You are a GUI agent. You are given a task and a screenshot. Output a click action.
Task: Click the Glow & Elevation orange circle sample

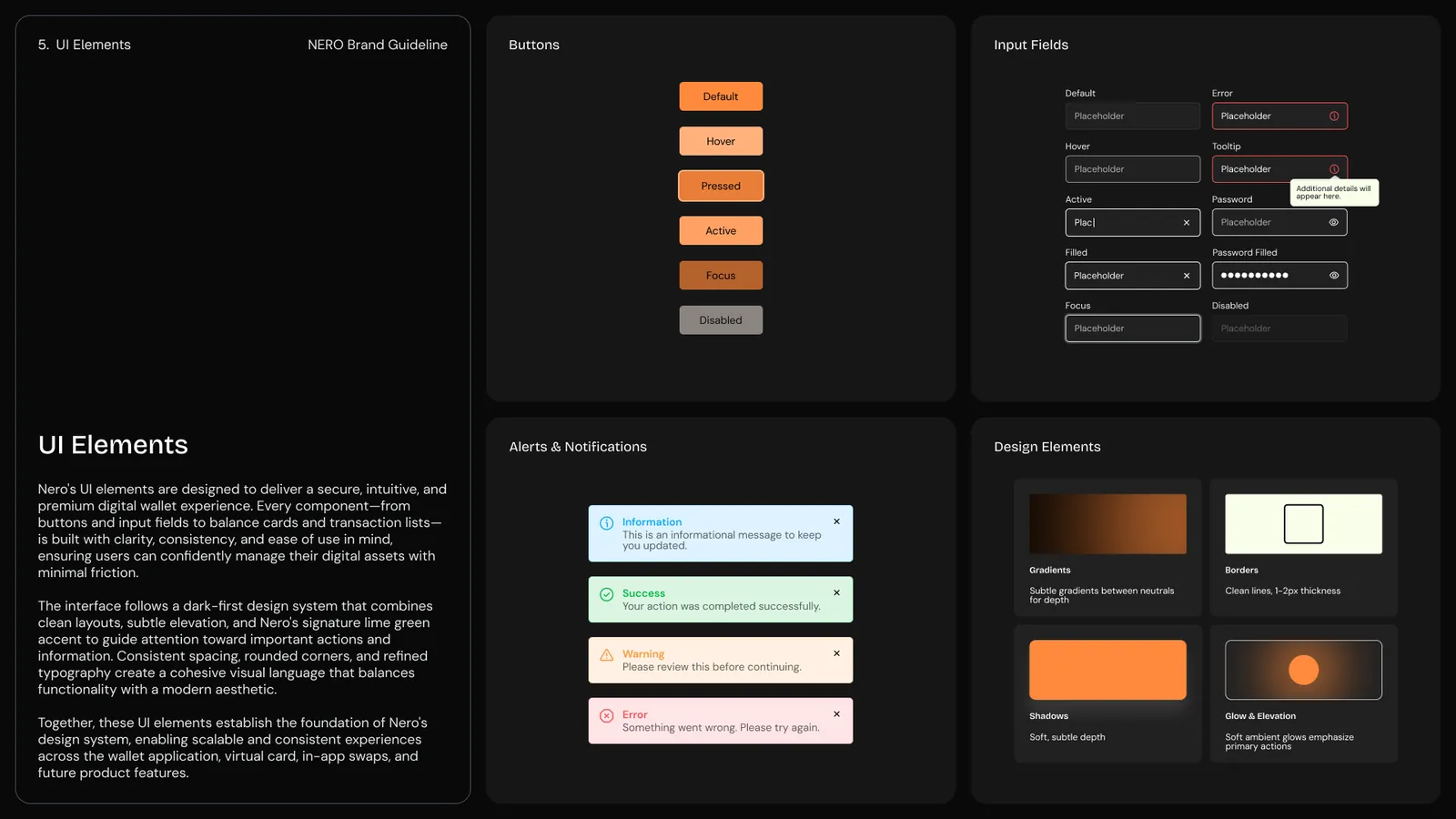(x=1303, y=670)
